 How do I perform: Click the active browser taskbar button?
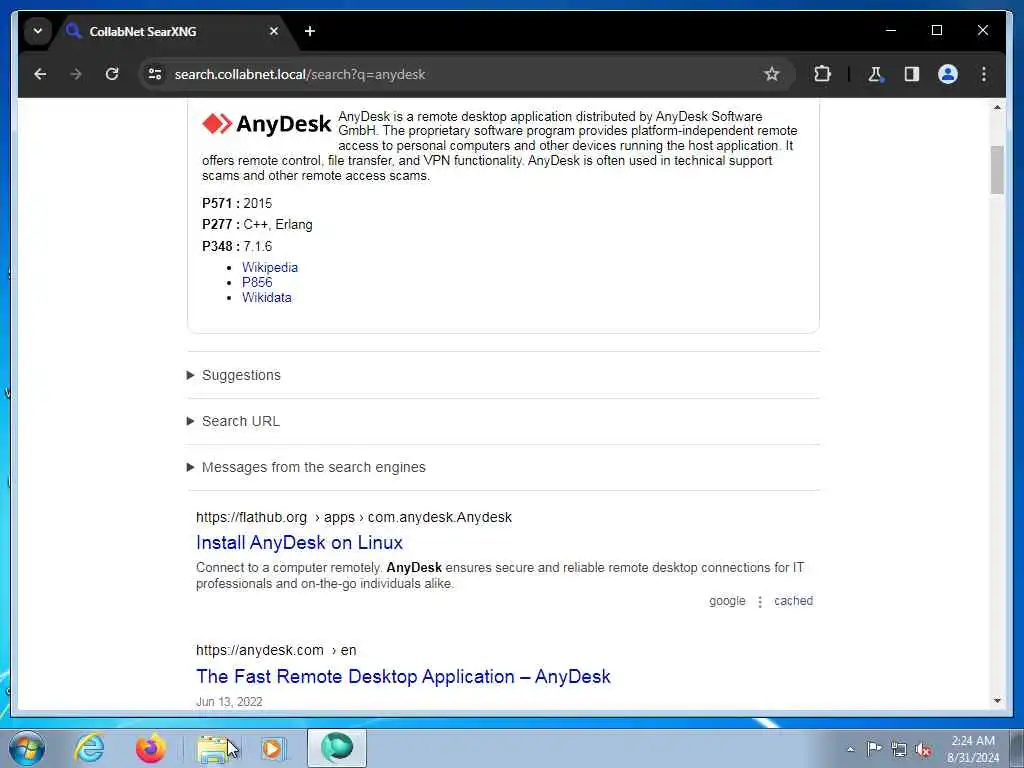tap(337, 748)
